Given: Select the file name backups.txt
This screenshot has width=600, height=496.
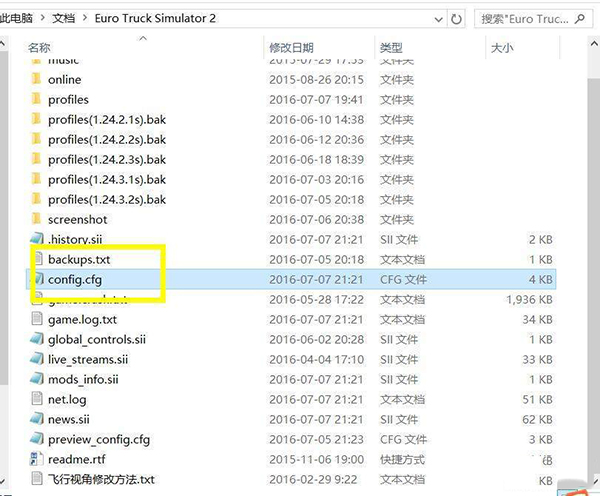Looking at the screenshot, I should pyautogui.click(x=79, y=259).
